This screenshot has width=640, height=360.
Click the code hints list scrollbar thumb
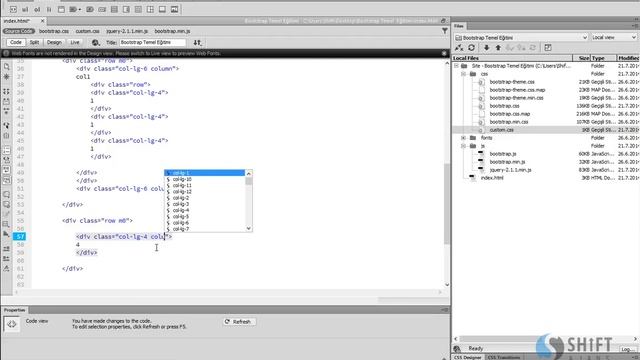(249, 181)
